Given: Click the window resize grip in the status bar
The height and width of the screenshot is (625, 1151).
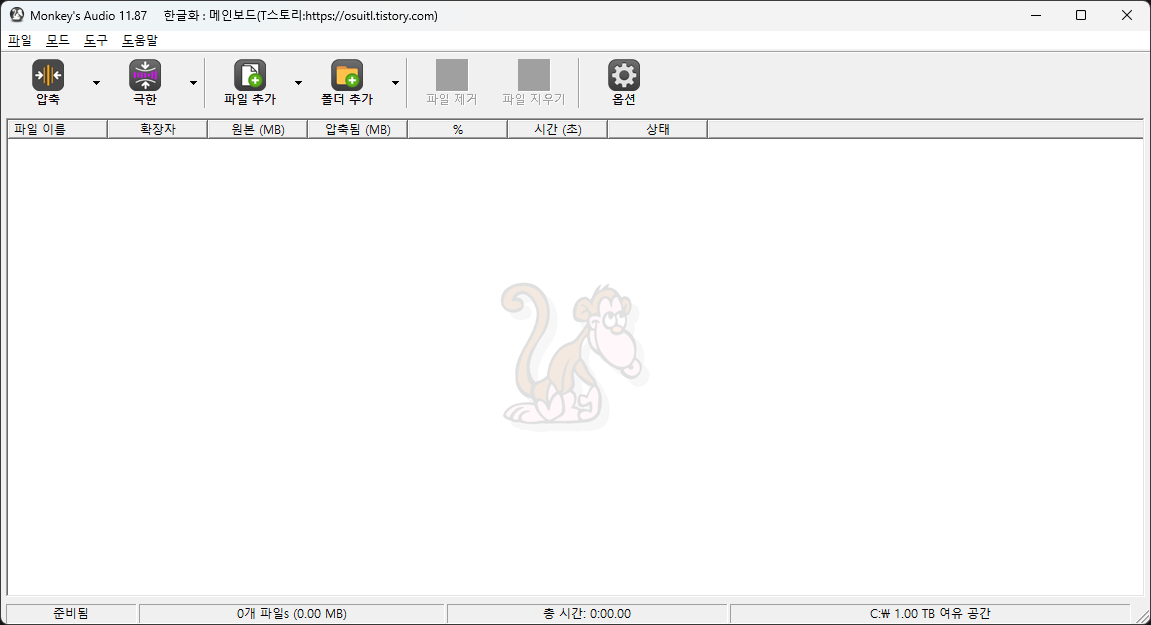Looking at the screenshot, I should point(1141,615).
